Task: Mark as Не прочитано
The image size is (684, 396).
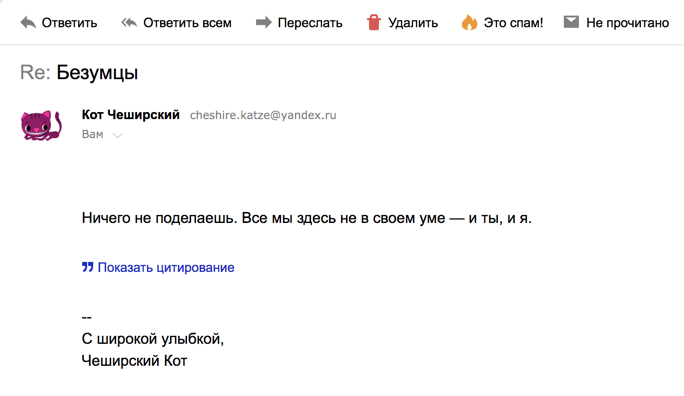Action: pos(627,23)
